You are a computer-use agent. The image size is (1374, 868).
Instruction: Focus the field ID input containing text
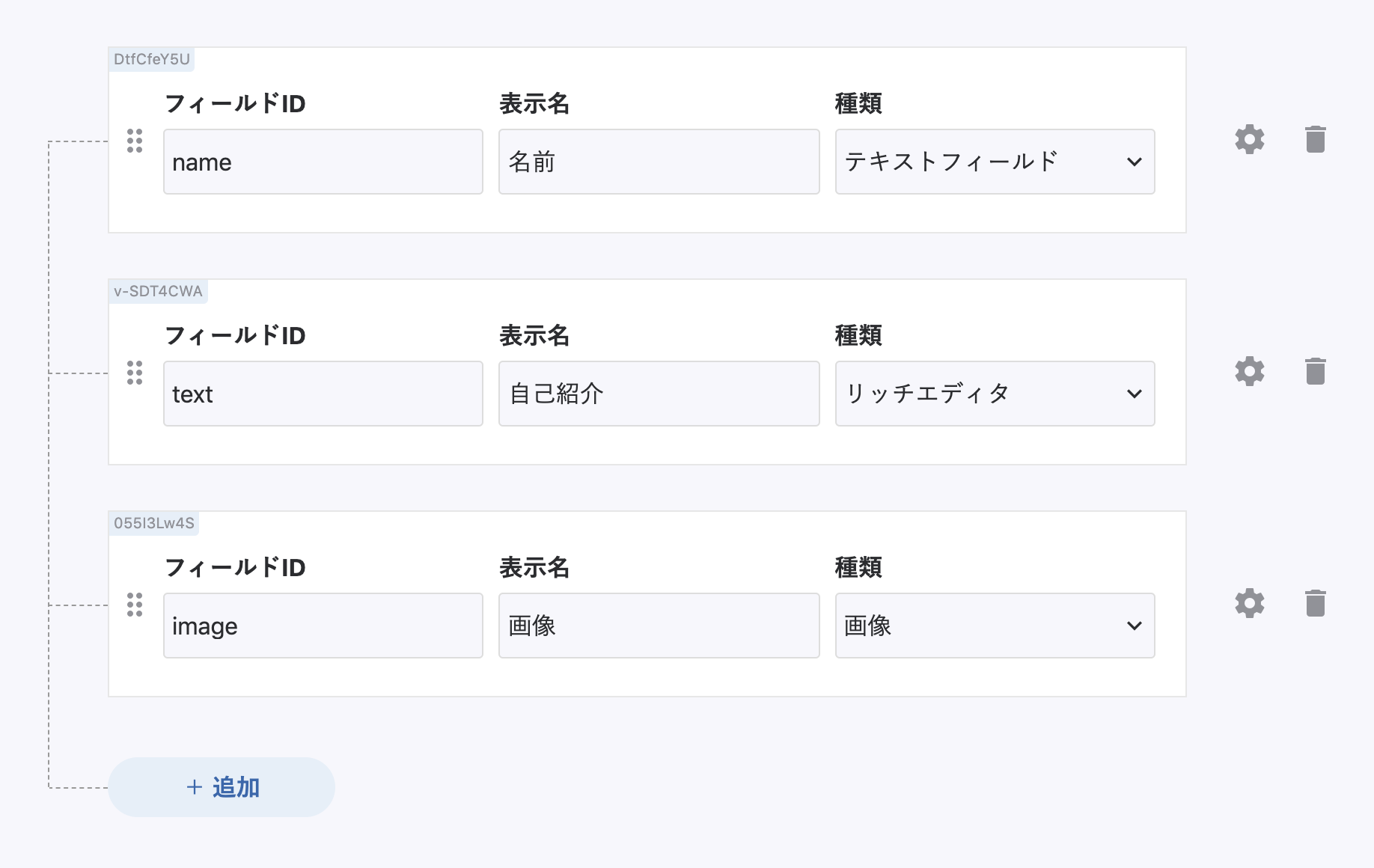[x=323, y=394]
